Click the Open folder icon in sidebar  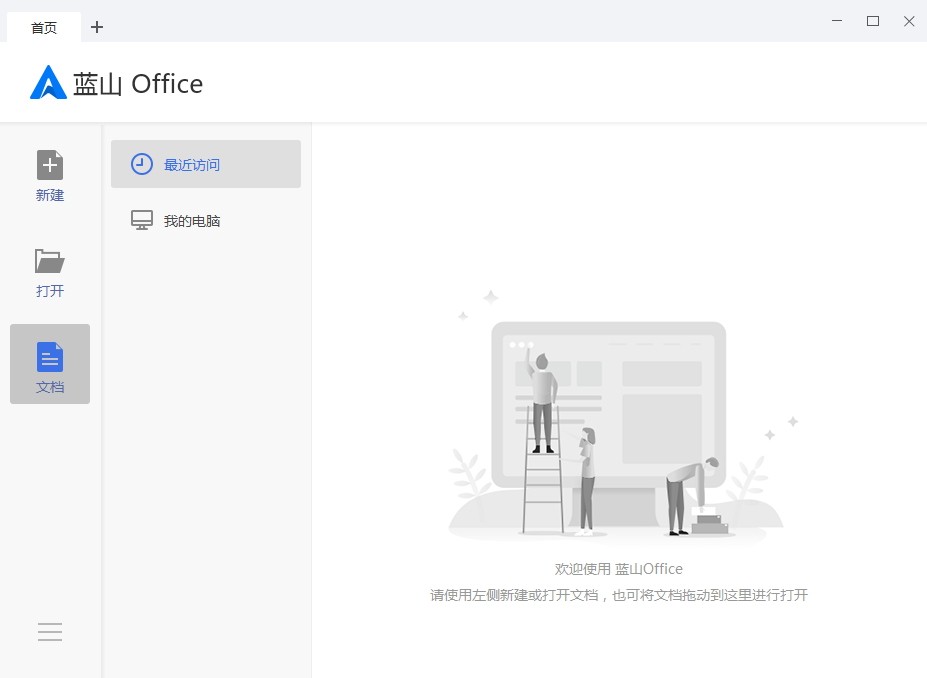(50, 261)
